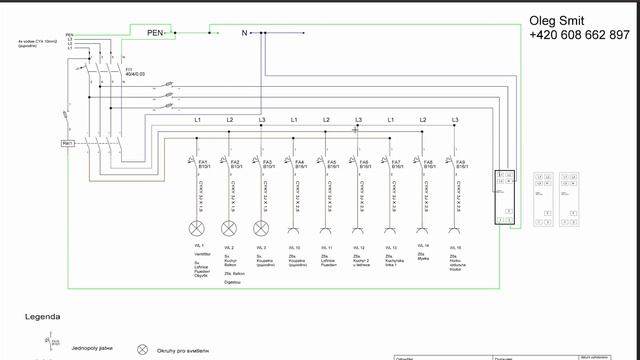
Task: Select the socket symbol under breaker FA7
Action: (x=390, y=231)
